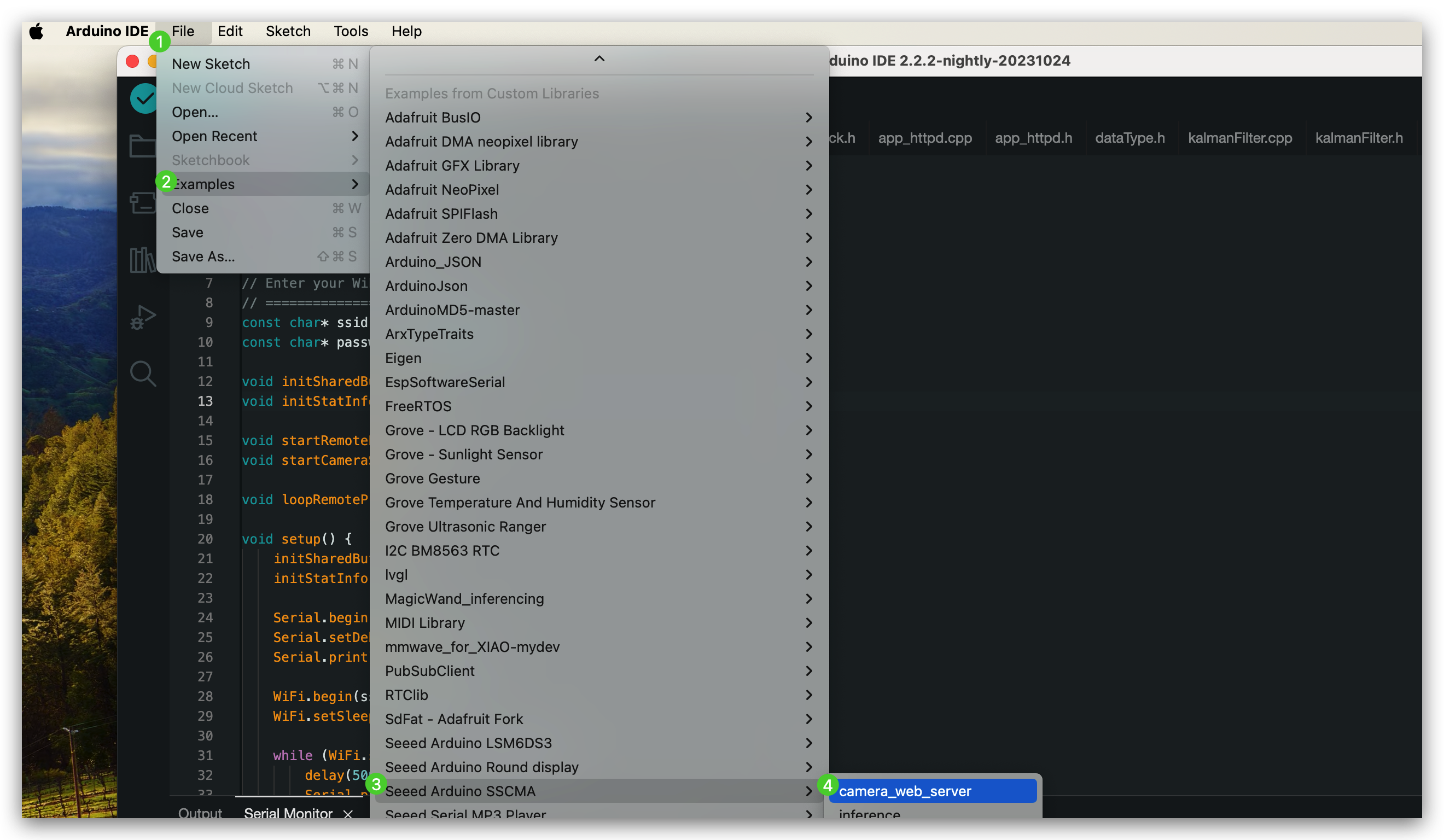Viewport: 1444px width, 840px height.
Task: Expand Adafruit SPIFlash examples
Action: pos(599,214)
